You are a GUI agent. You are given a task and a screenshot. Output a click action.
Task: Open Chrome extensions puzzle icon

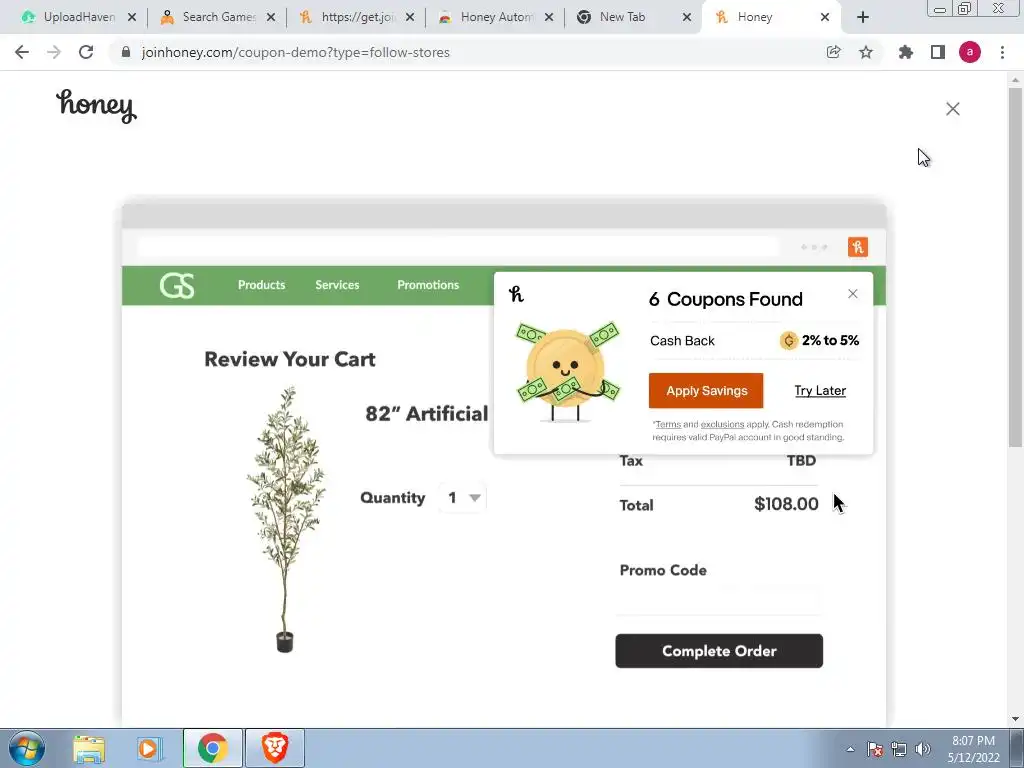(x=906, y=52)
